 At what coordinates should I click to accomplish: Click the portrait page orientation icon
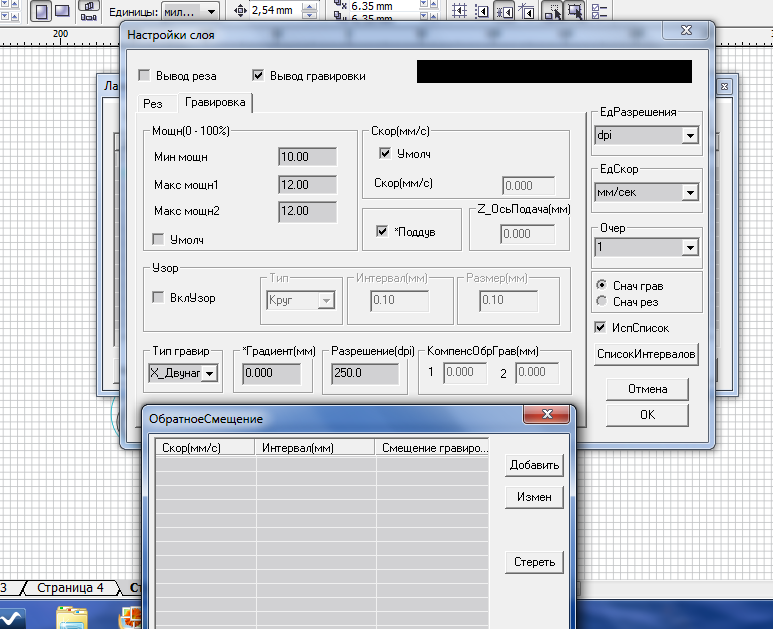40,11
